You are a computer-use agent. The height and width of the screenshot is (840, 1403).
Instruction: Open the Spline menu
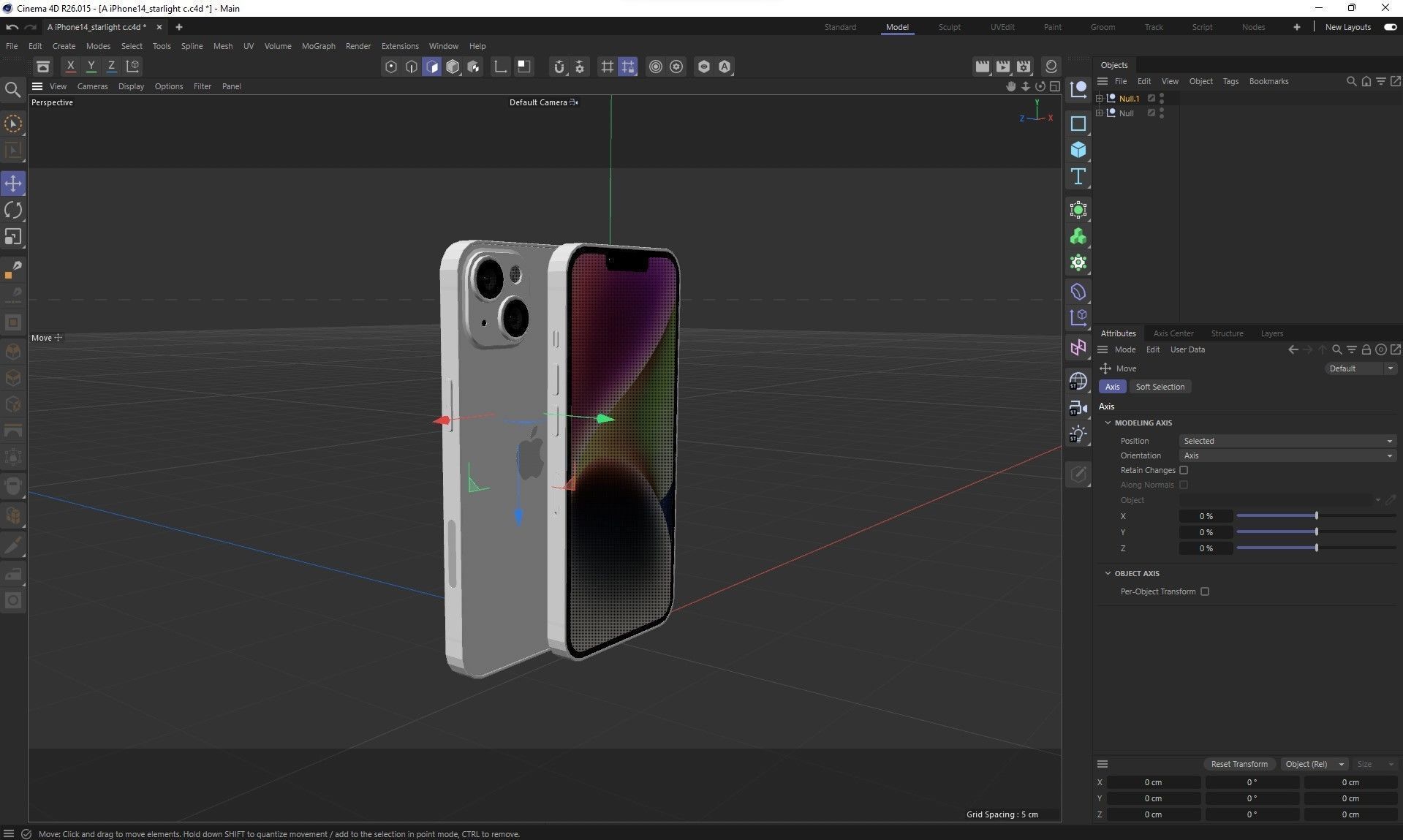pyautogui.click(x=192, y=46)
